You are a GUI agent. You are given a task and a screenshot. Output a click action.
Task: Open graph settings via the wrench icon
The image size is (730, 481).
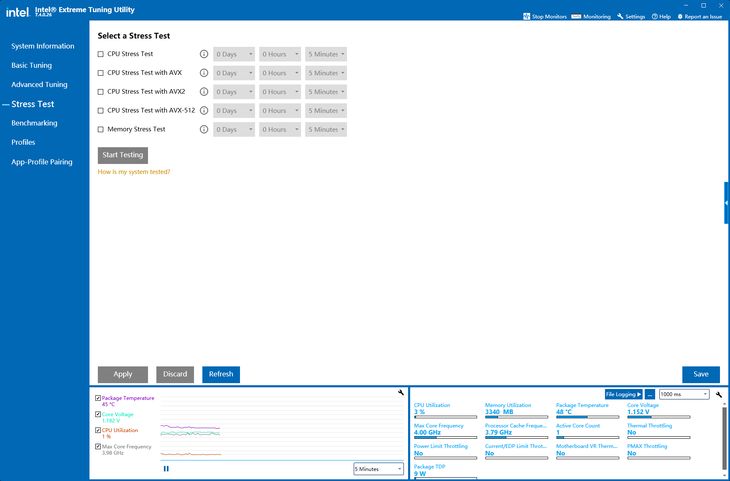(401, 393)
